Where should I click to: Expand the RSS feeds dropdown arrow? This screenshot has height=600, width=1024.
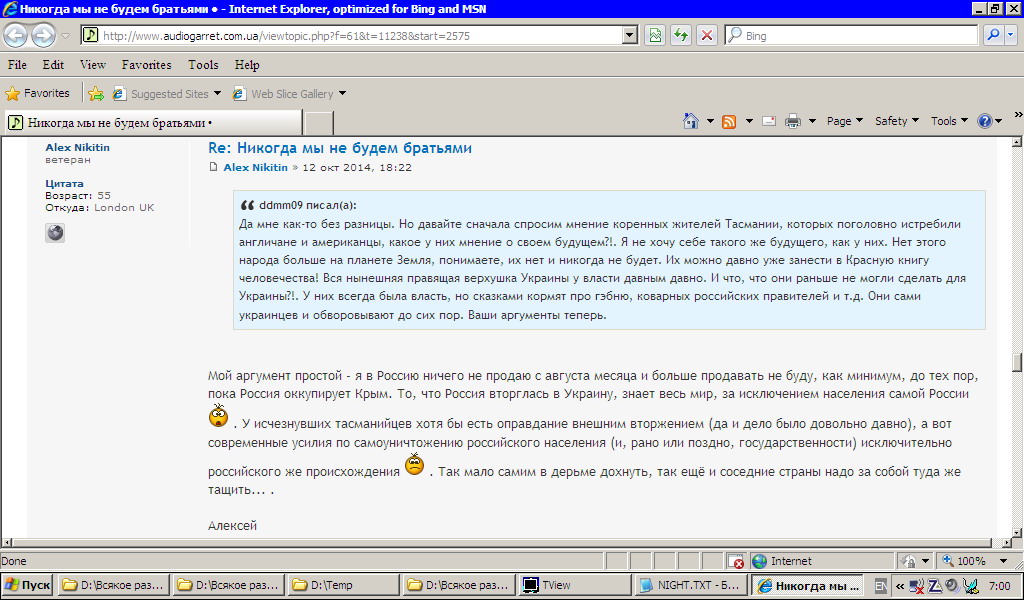[x=749, y=121]
